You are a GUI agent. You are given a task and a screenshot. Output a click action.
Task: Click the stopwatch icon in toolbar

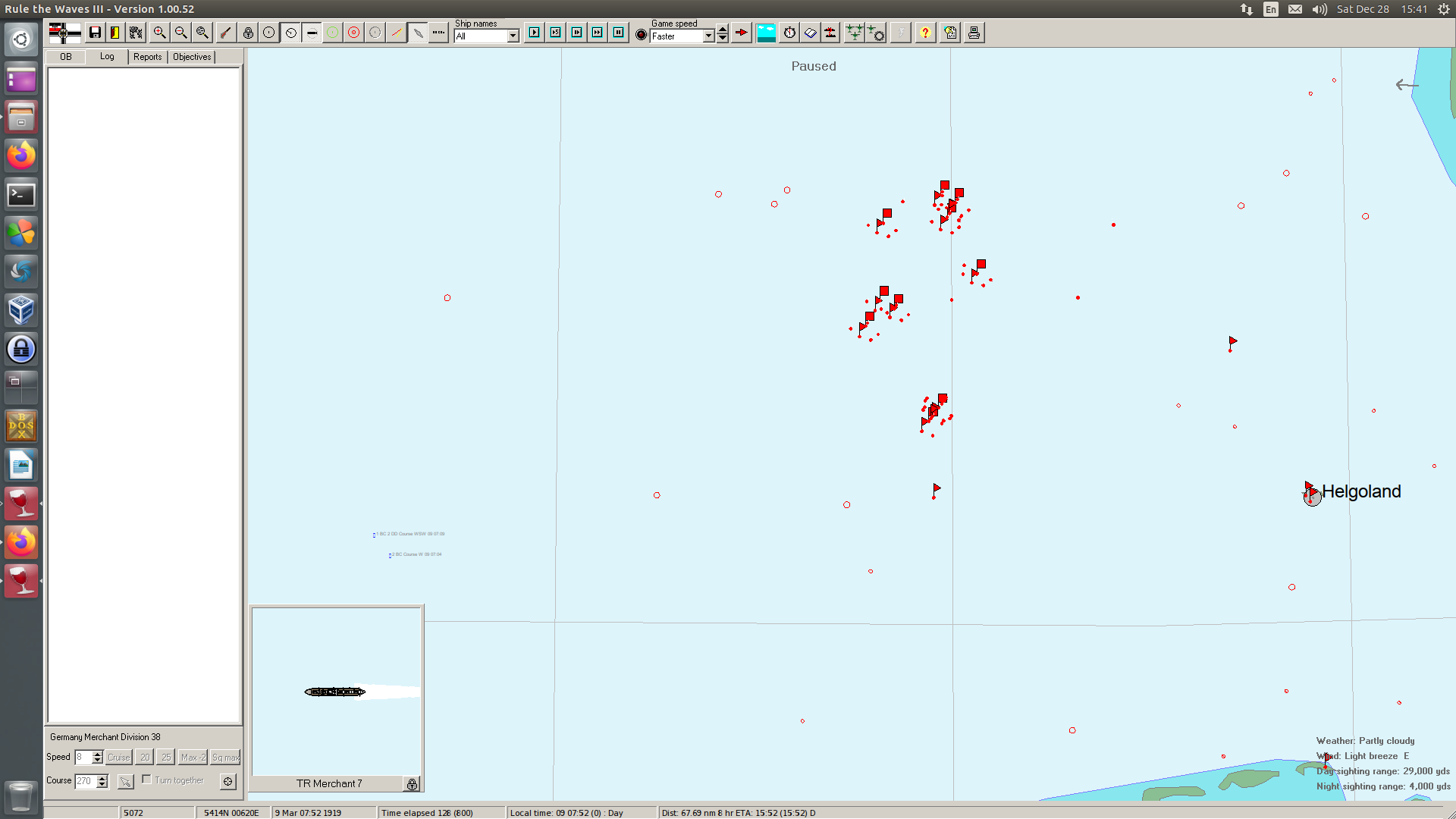(789, 33)
